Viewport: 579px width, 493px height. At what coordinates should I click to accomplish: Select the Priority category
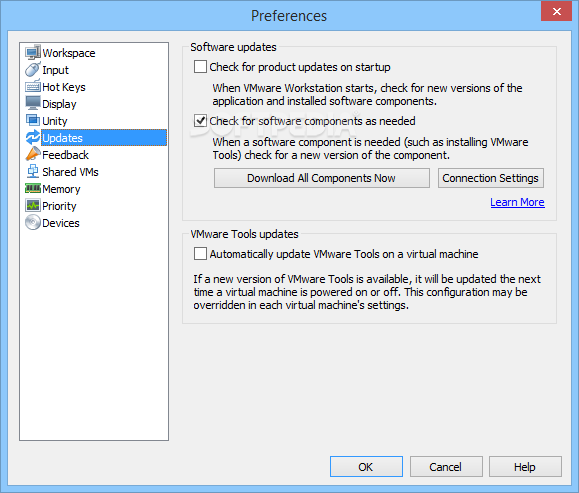pos(59,206)
